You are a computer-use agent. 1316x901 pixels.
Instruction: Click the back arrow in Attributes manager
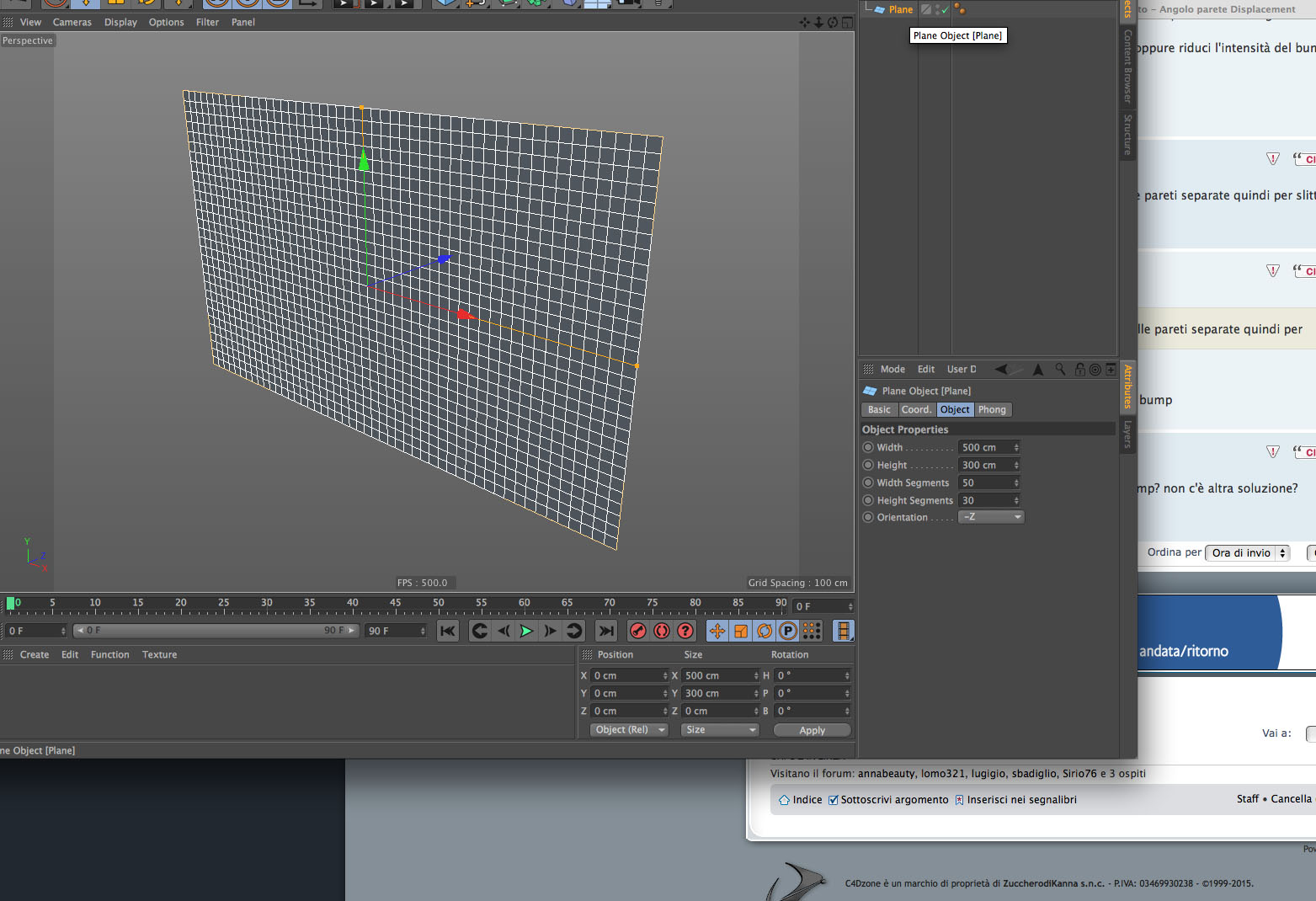point(1001,369)
